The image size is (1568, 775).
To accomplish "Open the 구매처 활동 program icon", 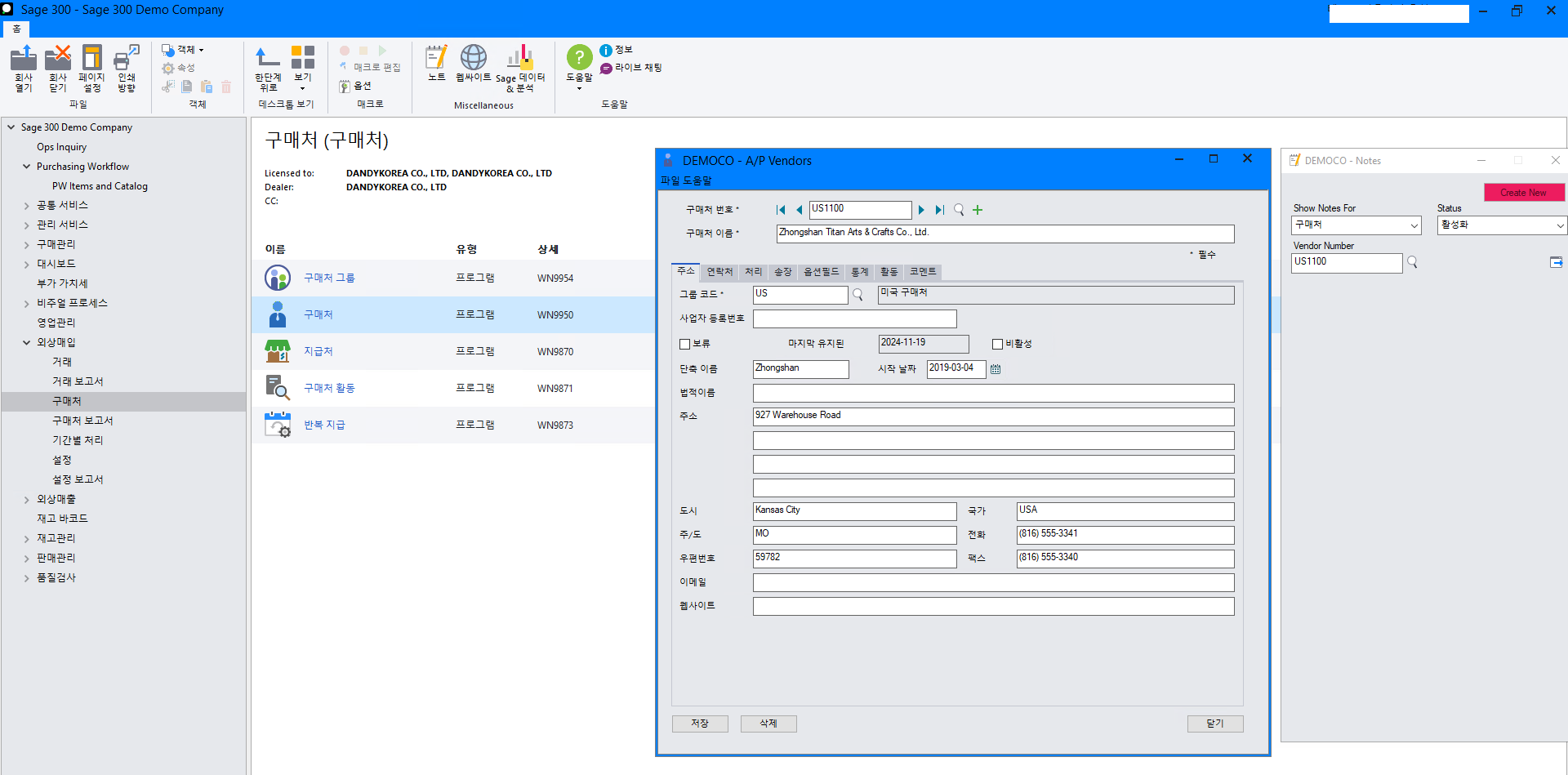I will [278, 388].
